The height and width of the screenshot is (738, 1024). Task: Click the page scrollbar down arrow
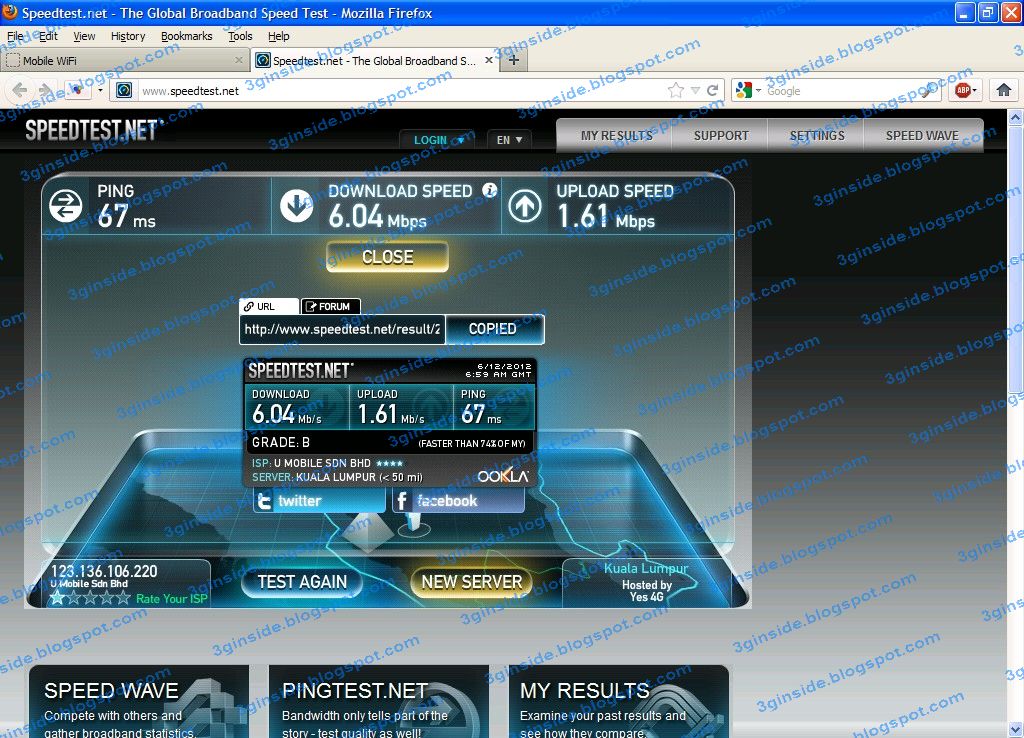pyautogui.click(x=1016, y=729)
